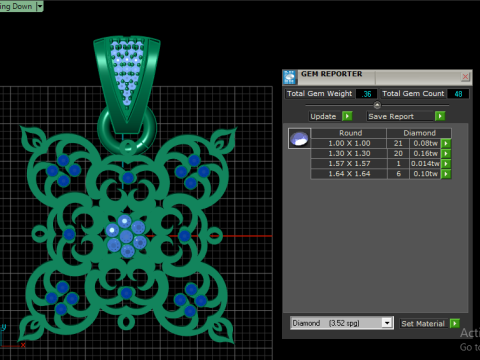Click the round gem thumbnail icon
Viewport: 480px width, 360px height.
point(299,138)
